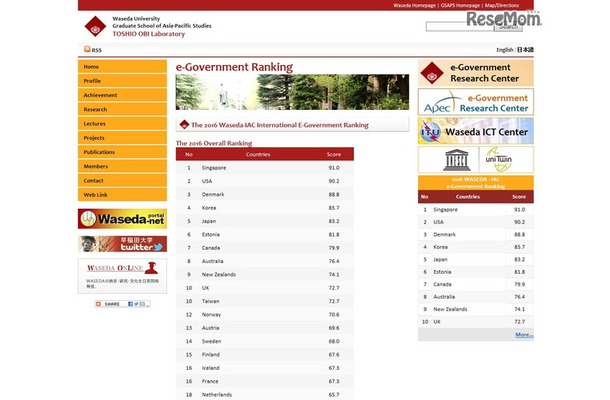Click the TOSHIO OBI Laboratory title
Image resolution: width=610 pixels, height=400 pixels.
[x=149, y=34]
